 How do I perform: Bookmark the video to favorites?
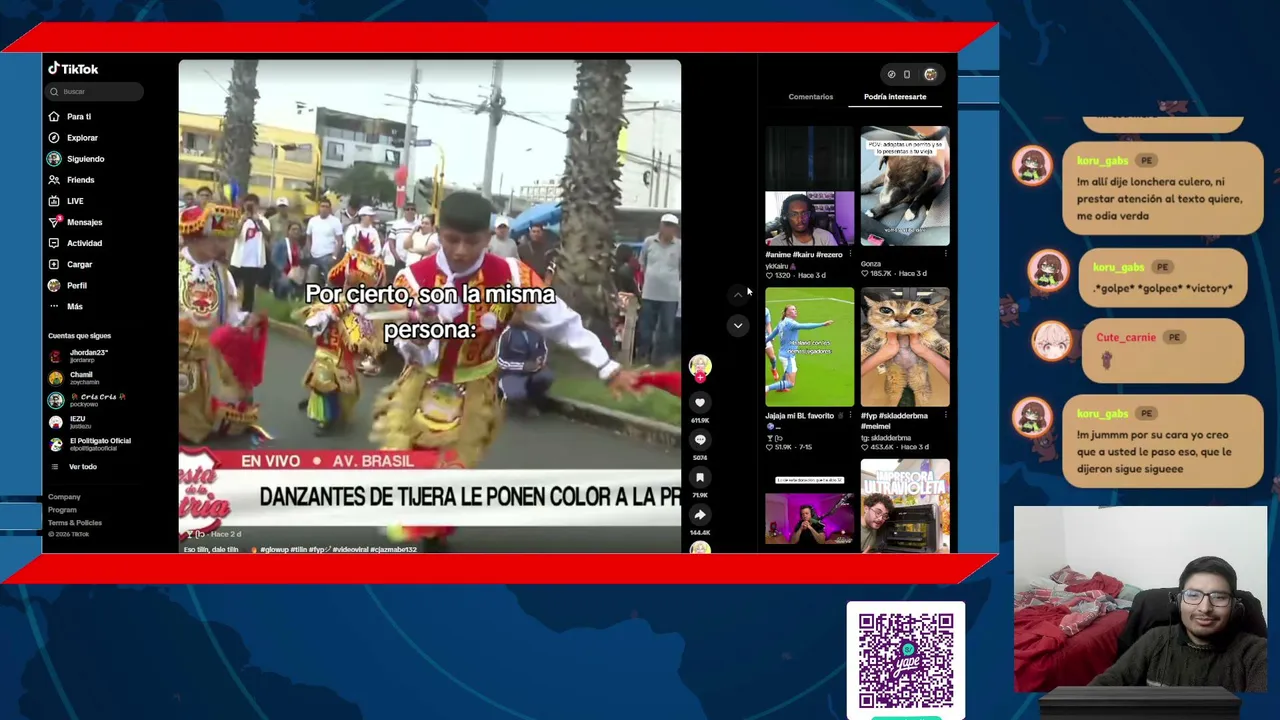(x=700, y=477)
